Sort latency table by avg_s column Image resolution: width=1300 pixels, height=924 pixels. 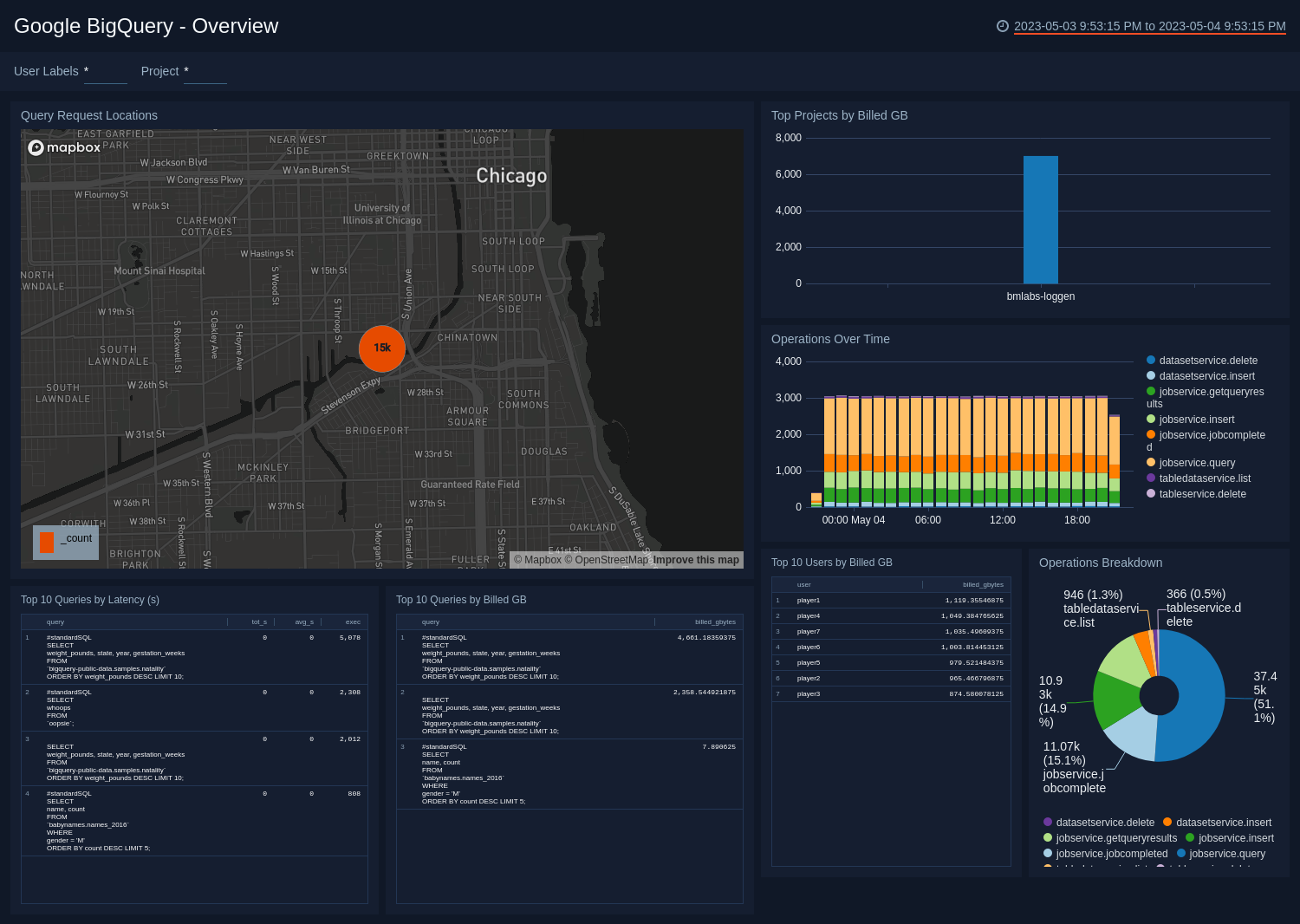coord(304,622)
